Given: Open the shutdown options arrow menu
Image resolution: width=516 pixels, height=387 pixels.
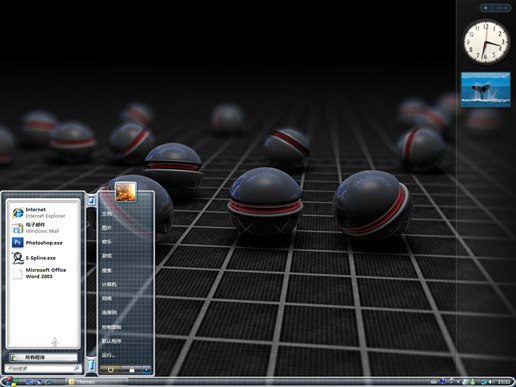Looking at the screenshot, I should tap(147, 370).
